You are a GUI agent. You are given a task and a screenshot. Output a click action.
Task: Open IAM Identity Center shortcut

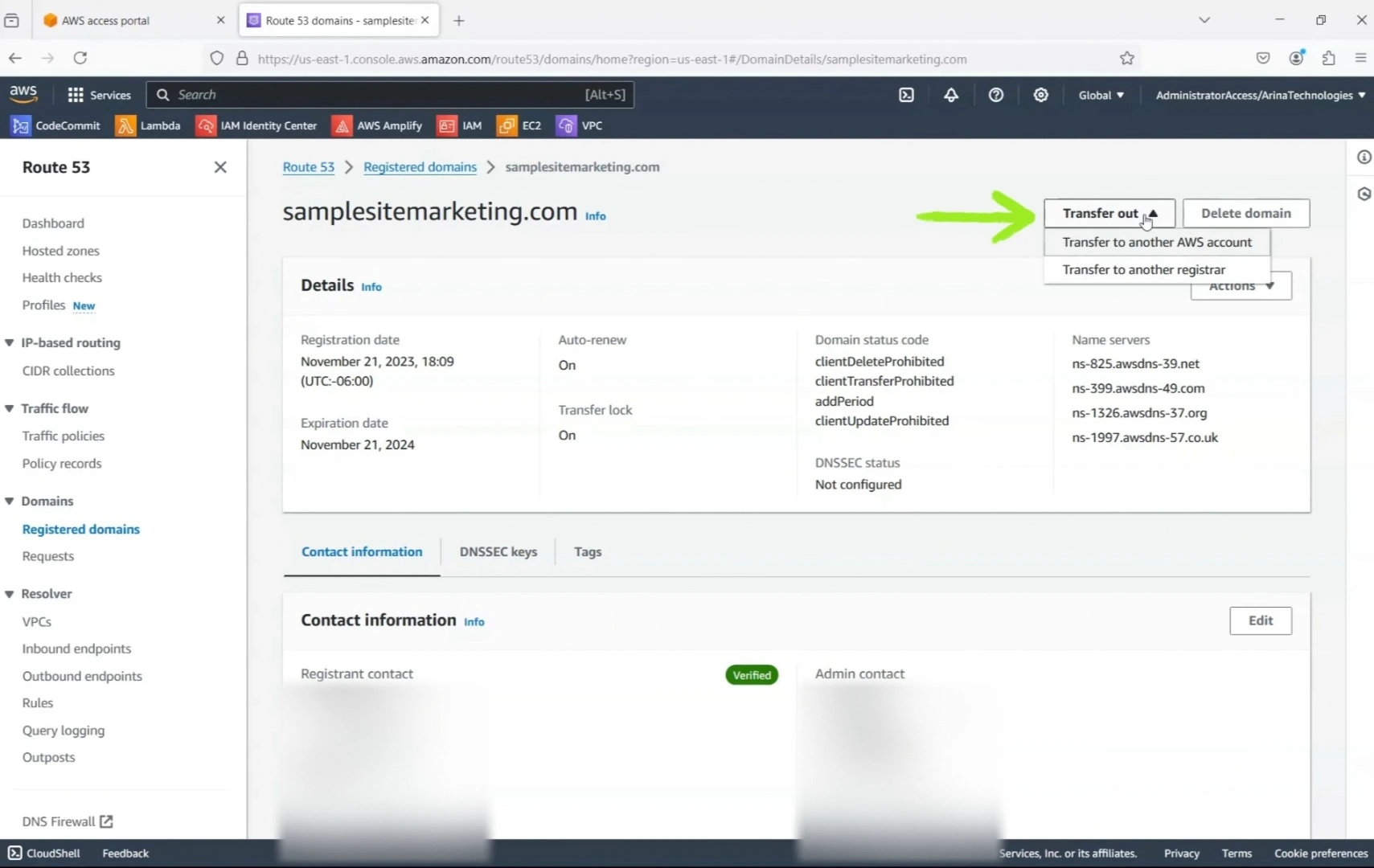pyautogui.click(x=257, y=125)
